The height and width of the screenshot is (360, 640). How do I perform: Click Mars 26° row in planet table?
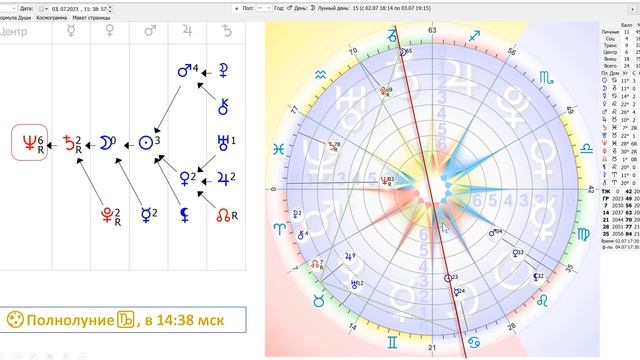coord(620,112)
